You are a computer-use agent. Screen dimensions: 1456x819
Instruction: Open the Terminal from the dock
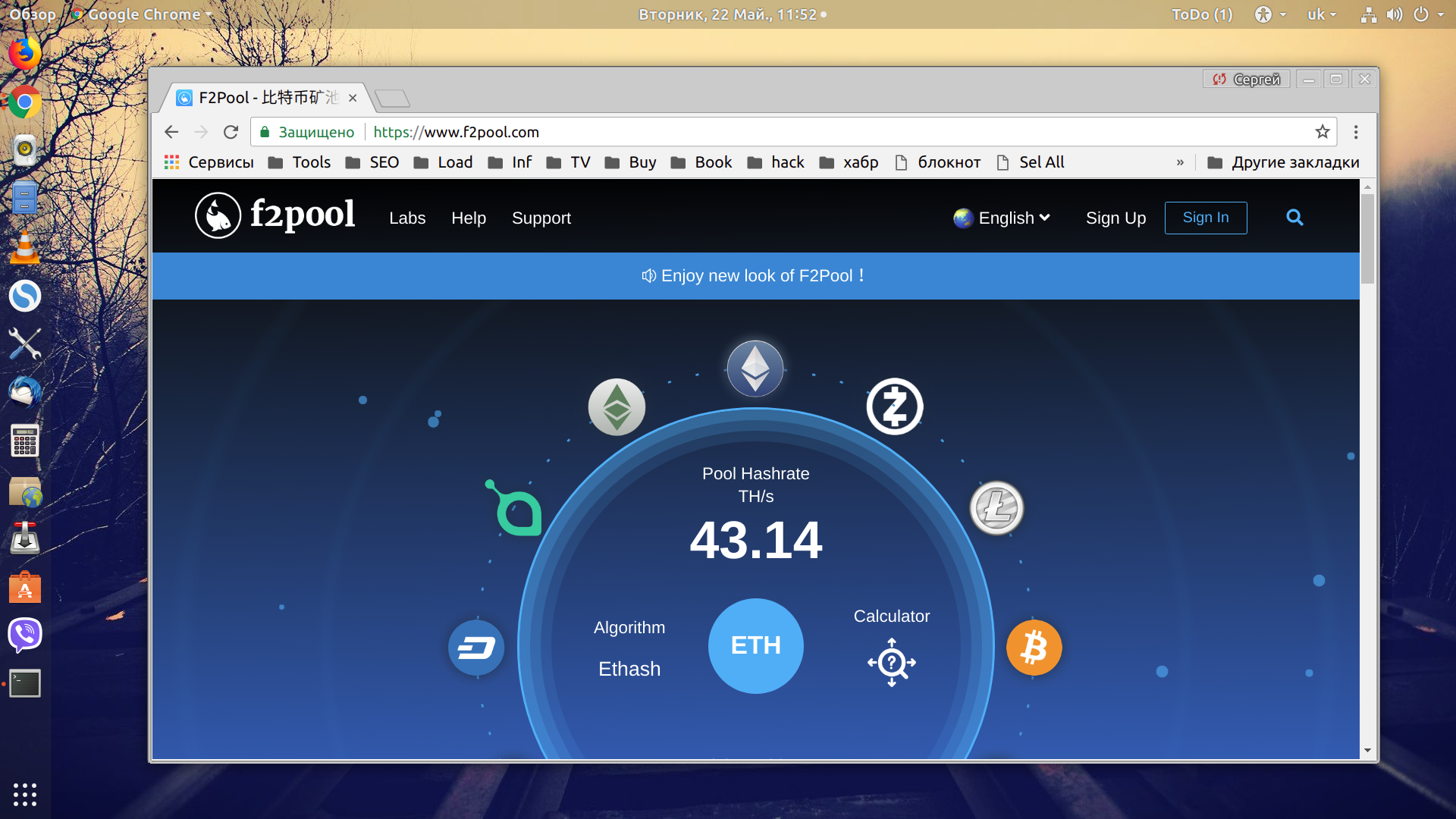coord(25,683)
